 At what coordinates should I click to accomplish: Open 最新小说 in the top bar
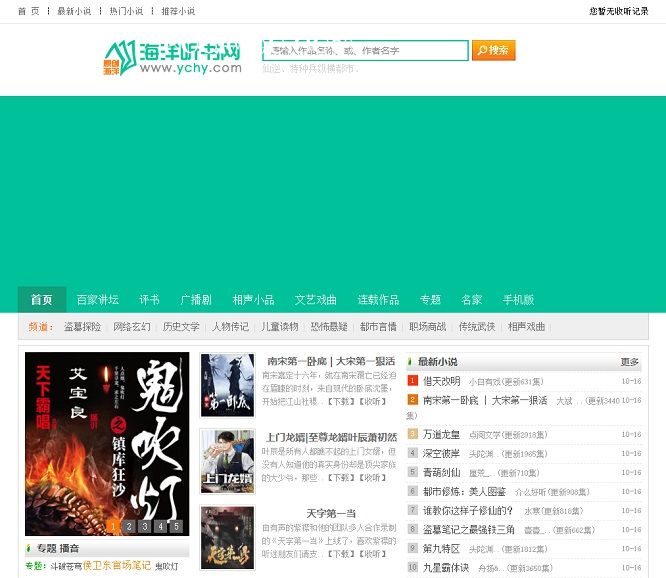[72, 11]
